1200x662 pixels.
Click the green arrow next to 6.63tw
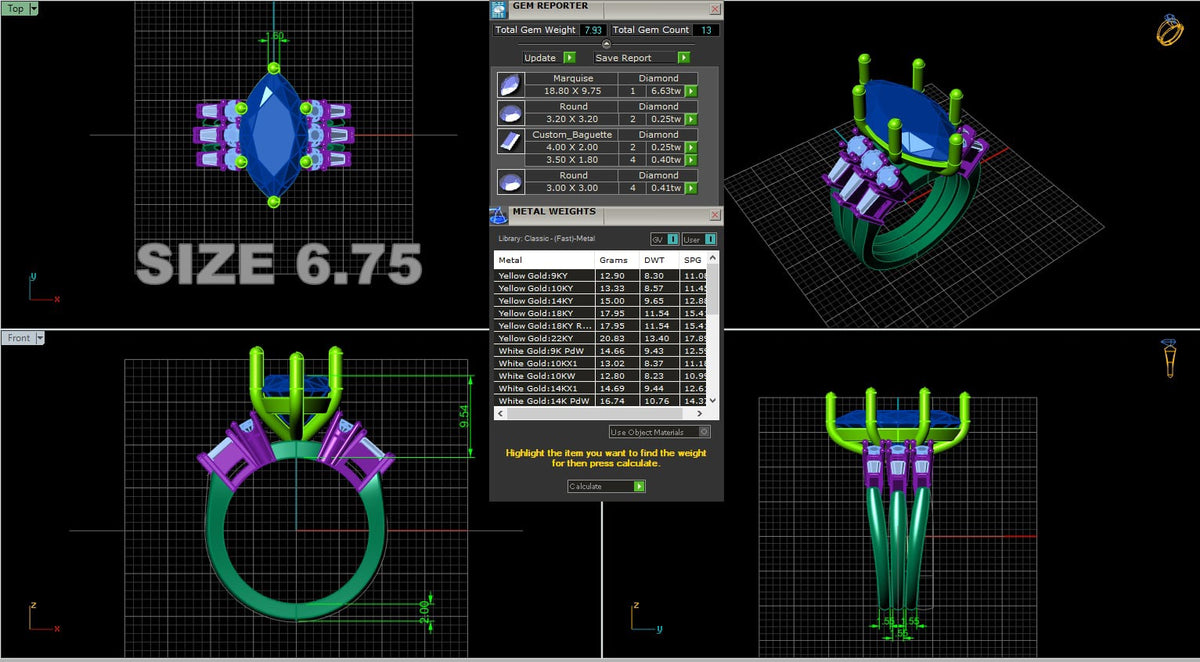(x=690, y=91)
